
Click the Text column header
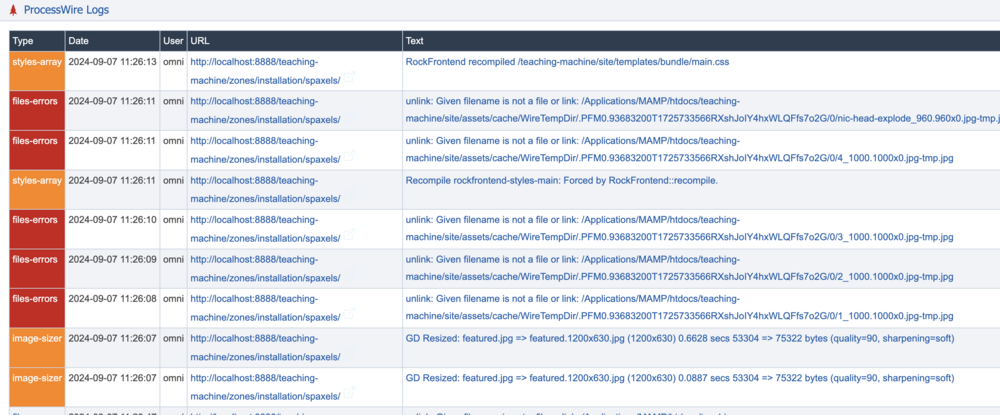click(415, 41)
